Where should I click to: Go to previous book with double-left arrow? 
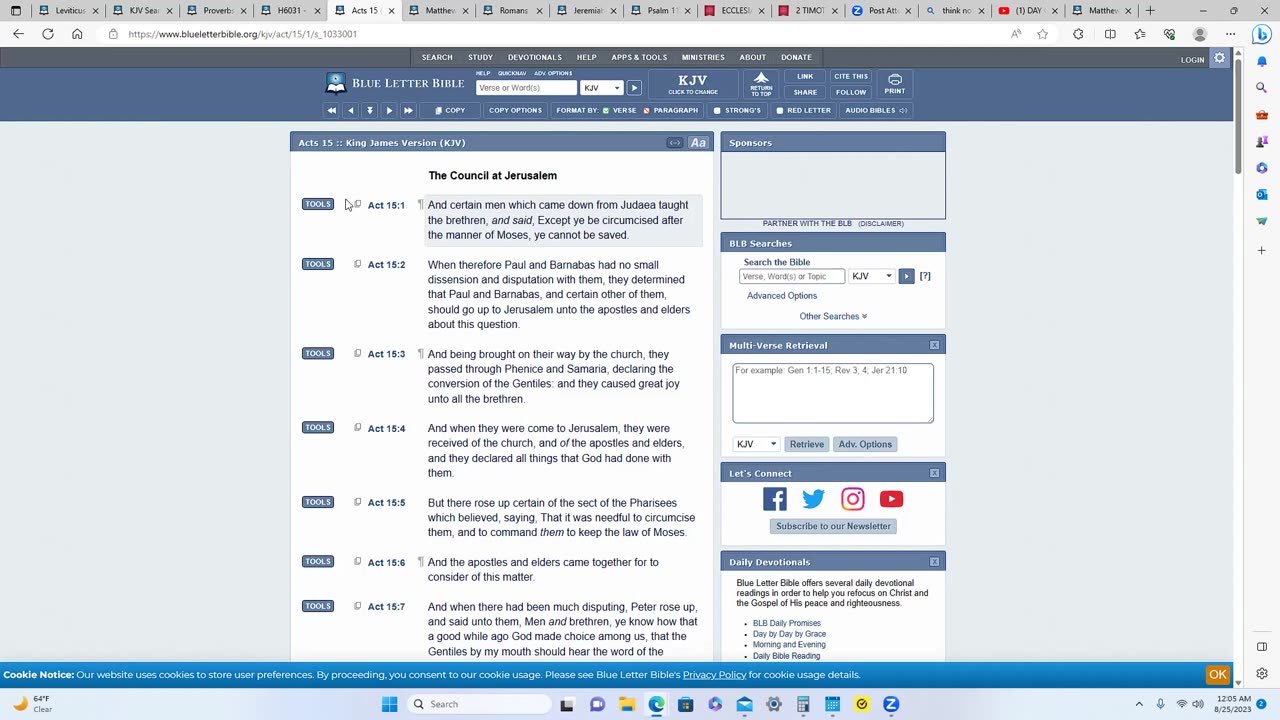click(x=332, y=110)
